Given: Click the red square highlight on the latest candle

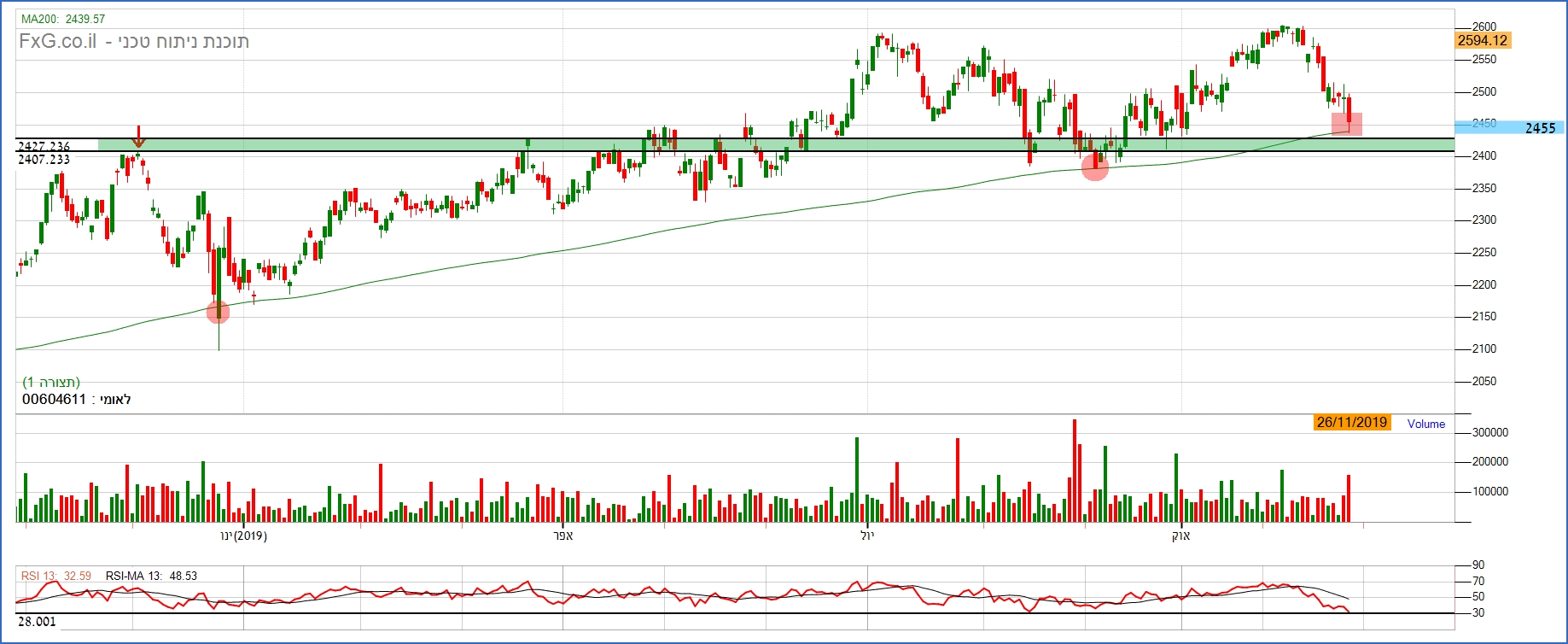Looking at the screenshot, I should pos(1347,124).
